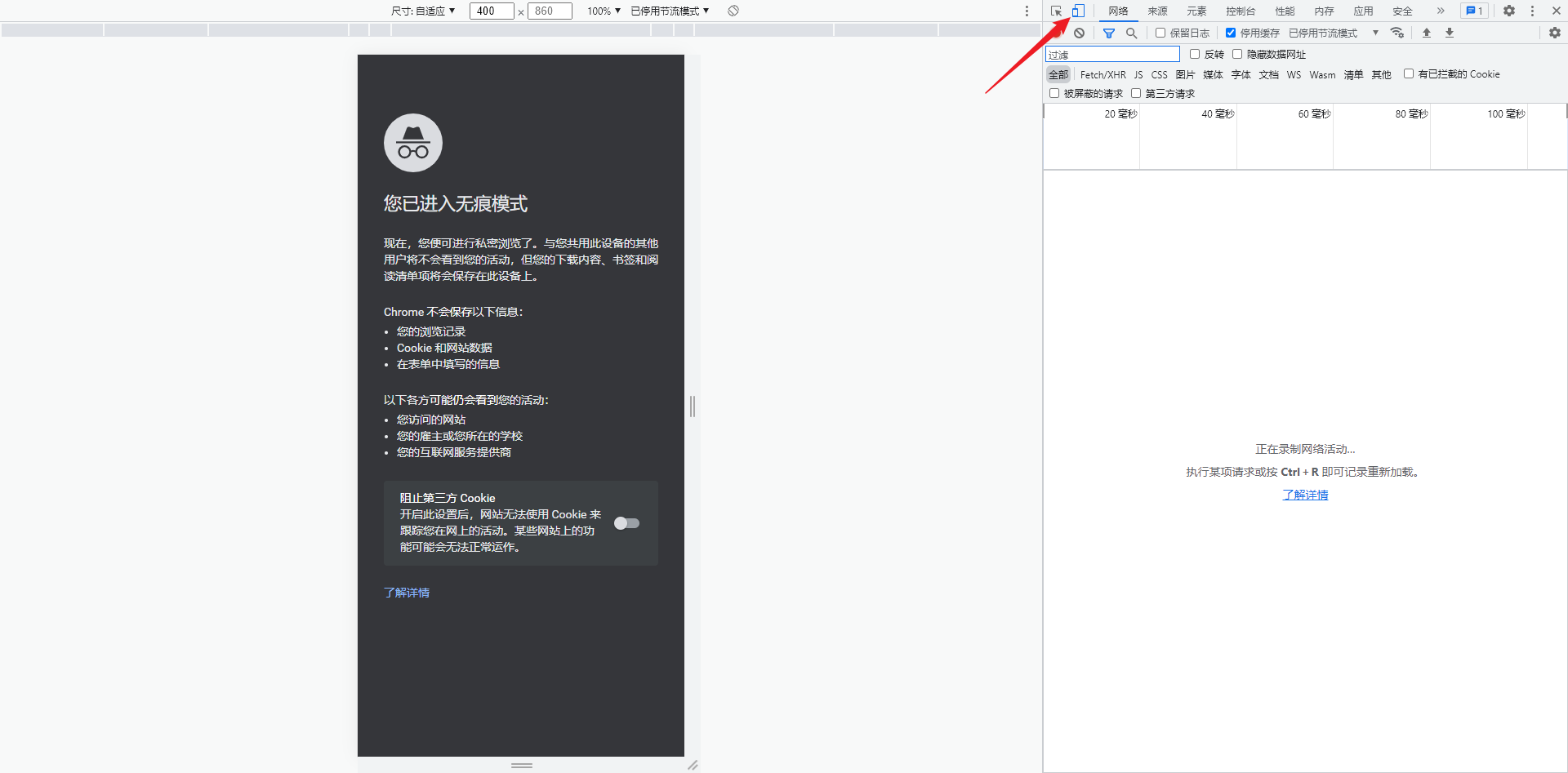Screen dimensions: 1568x773
Task: Check 被屏蔽的请求 blocked requests checkbox
Action: coord(1053,93)
